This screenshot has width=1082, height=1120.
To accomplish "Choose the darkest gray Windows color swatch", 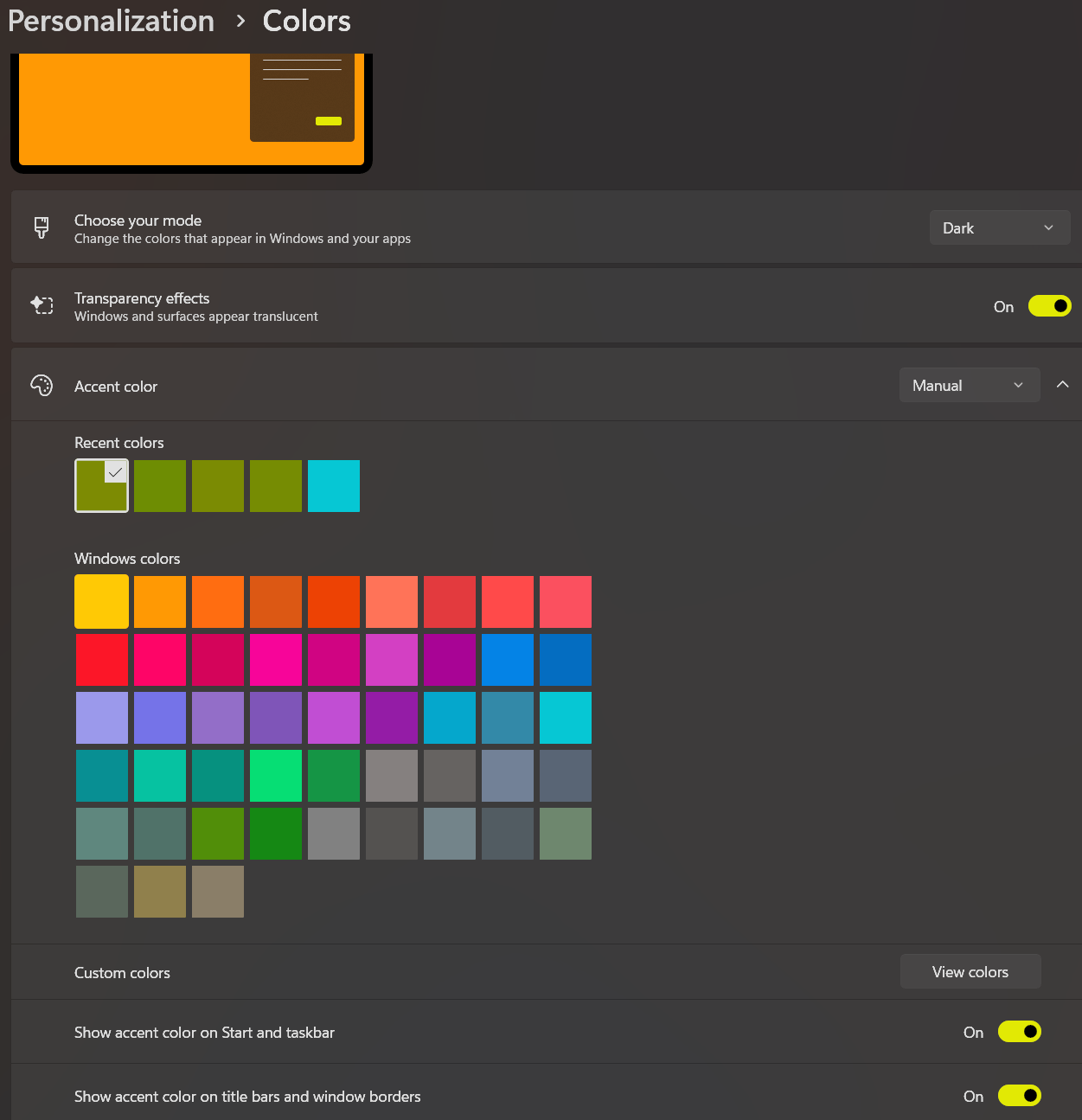I will (x=392, y=834).
